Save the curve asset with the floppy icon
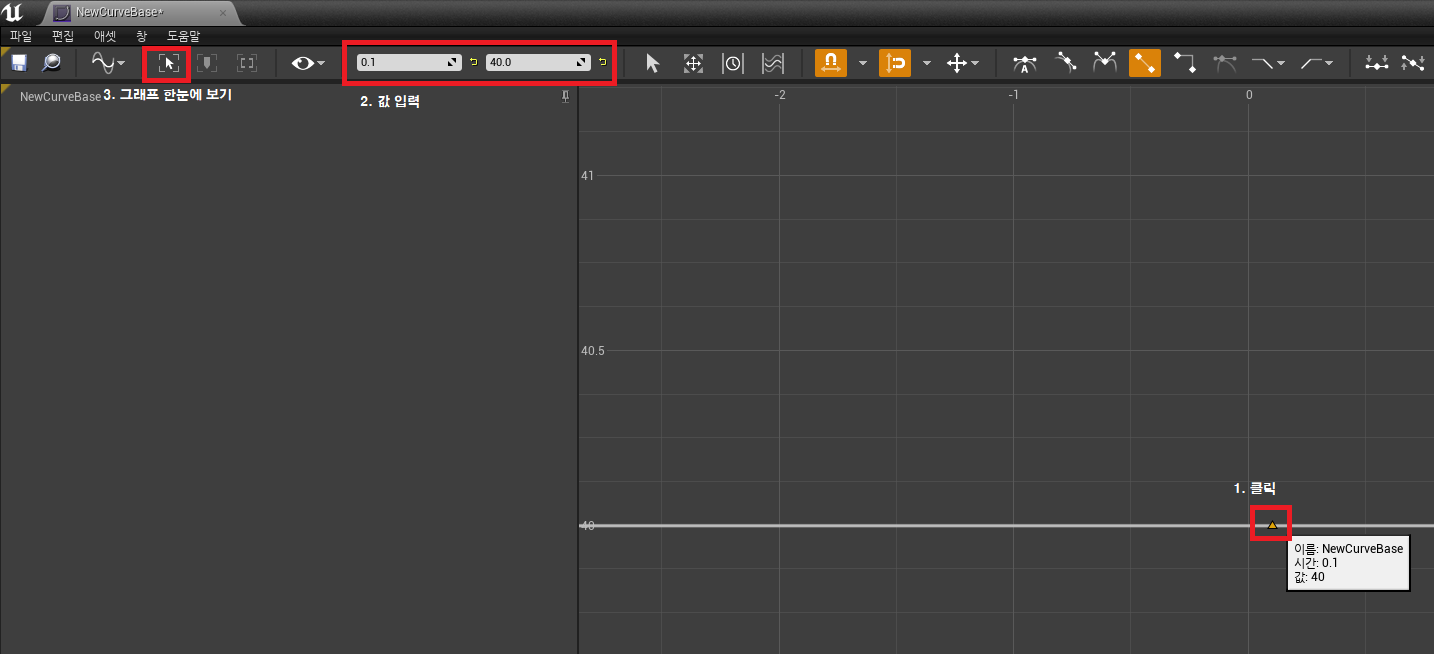 click(x=19, y=63)
